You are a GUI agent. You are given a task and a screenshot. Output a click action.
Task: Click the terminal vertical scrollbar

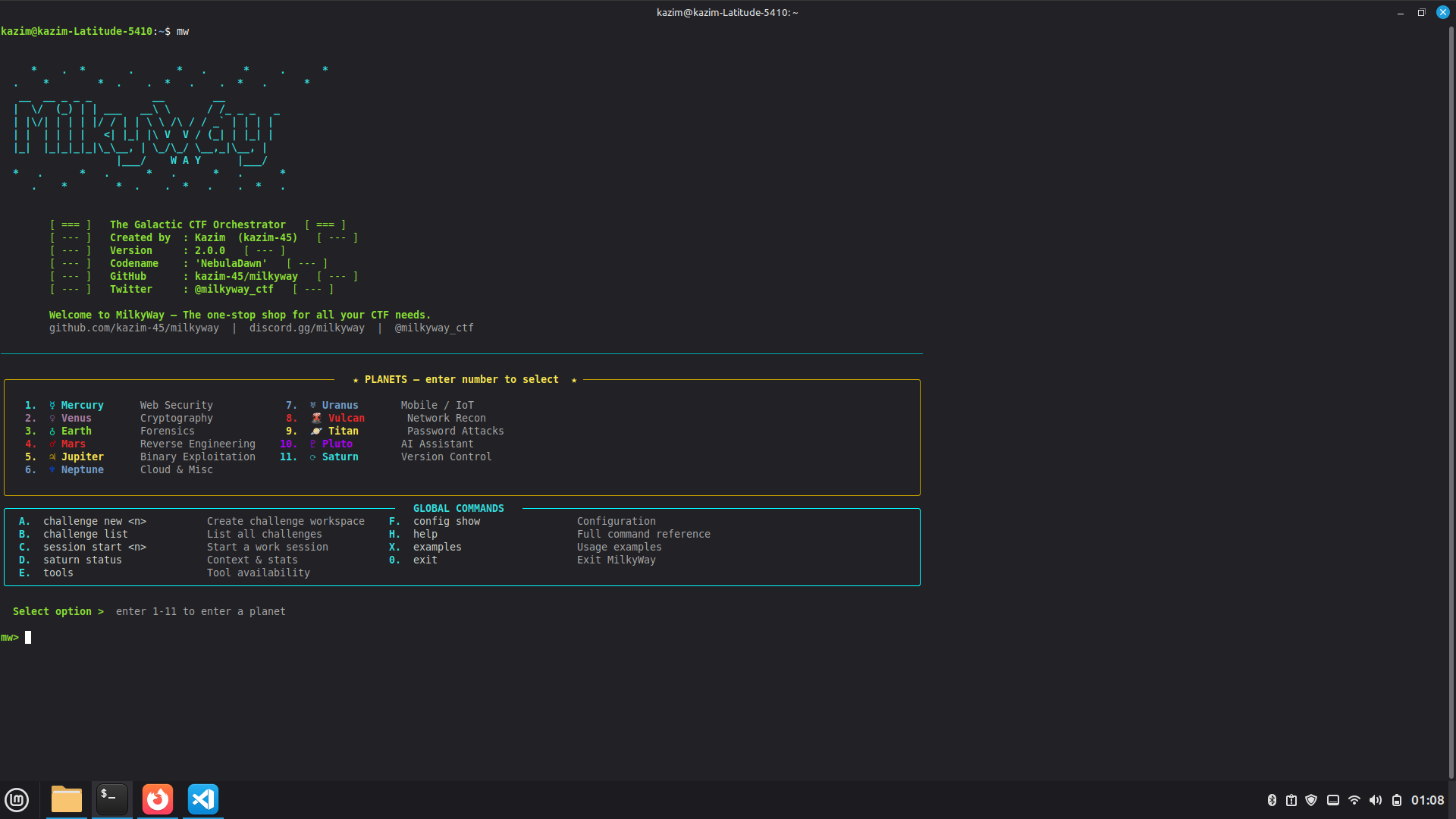click(1451, 379)
